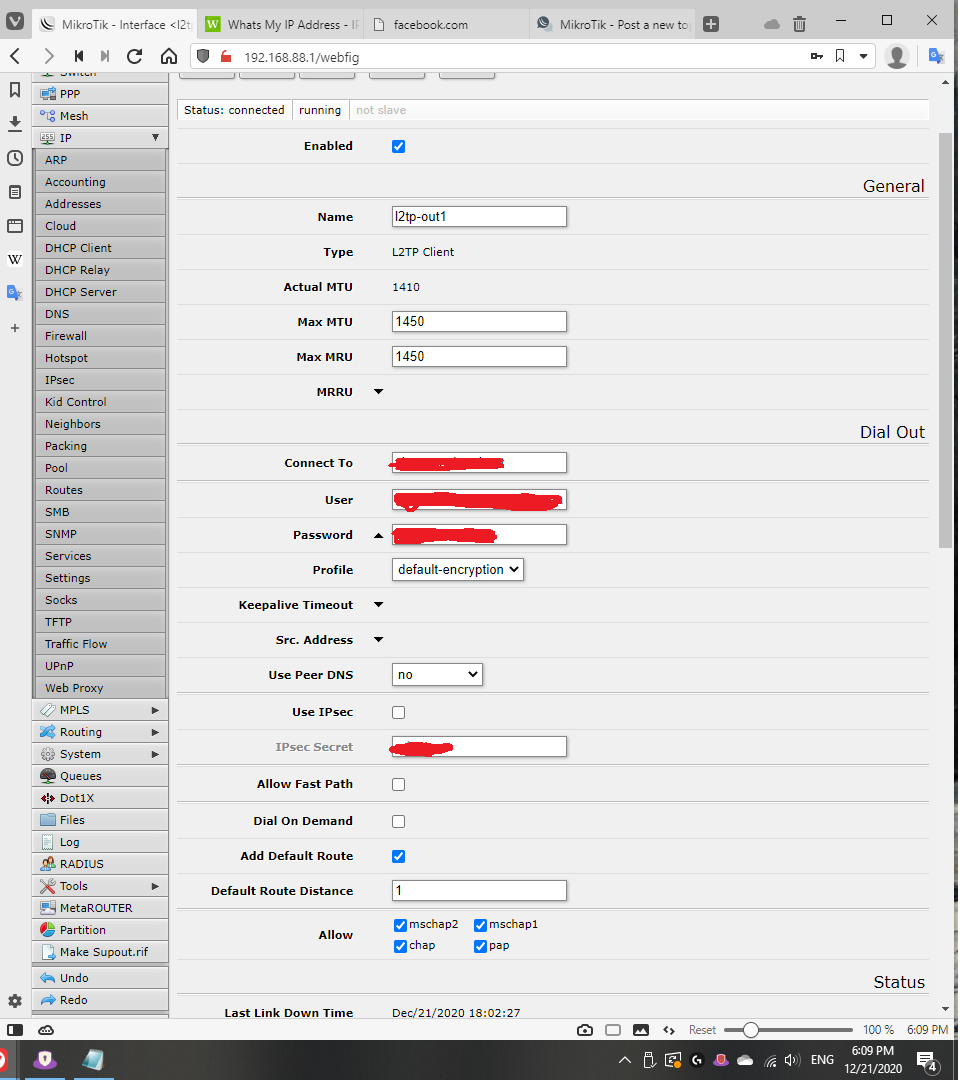Uncheck chap authentication
This screenshot has height=1082, width=960.
click(x=400, y=947)
